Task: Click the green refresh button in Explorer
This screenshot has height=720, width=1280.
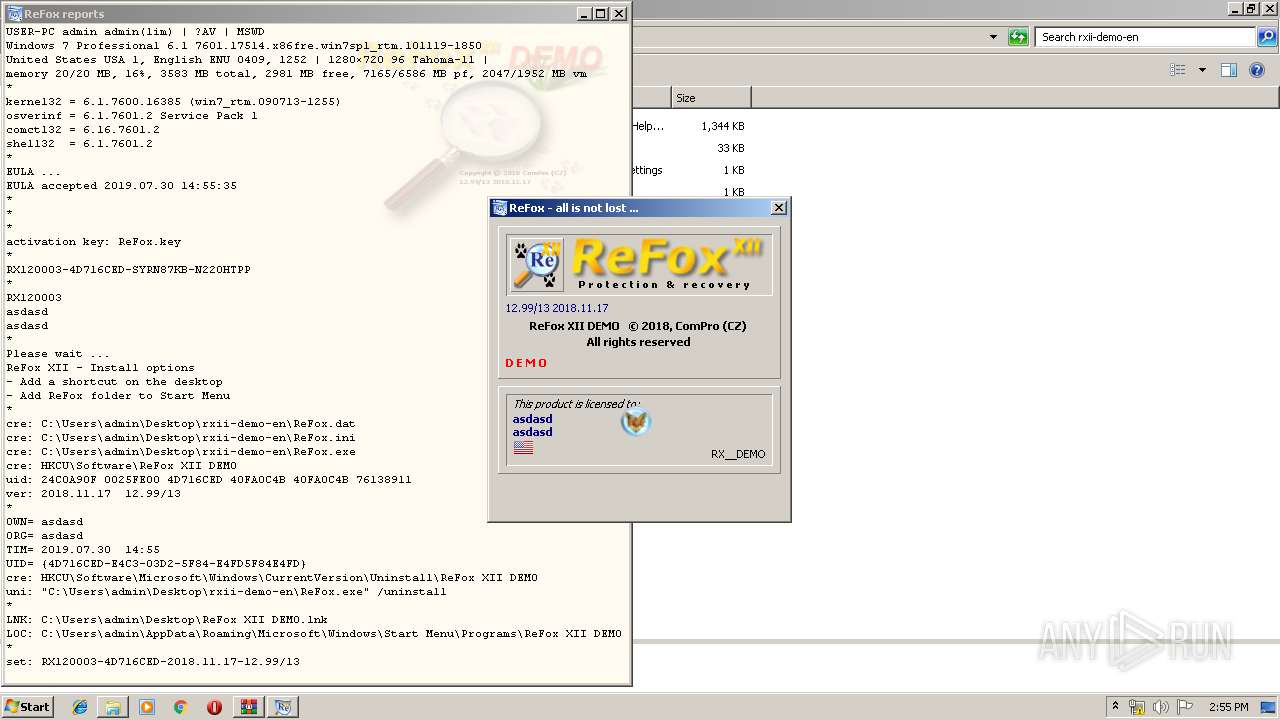Action: (1018, 37)
